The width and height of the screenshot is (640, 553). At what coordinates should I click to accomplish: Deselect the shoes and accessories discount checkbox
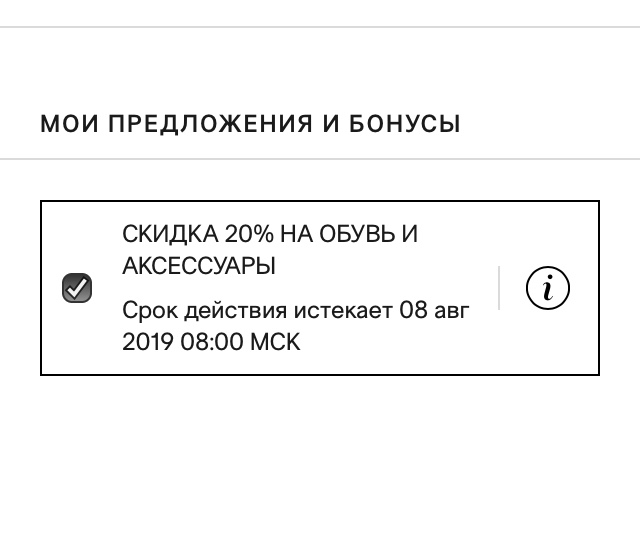pyautogui.click(x=77, y=288)
